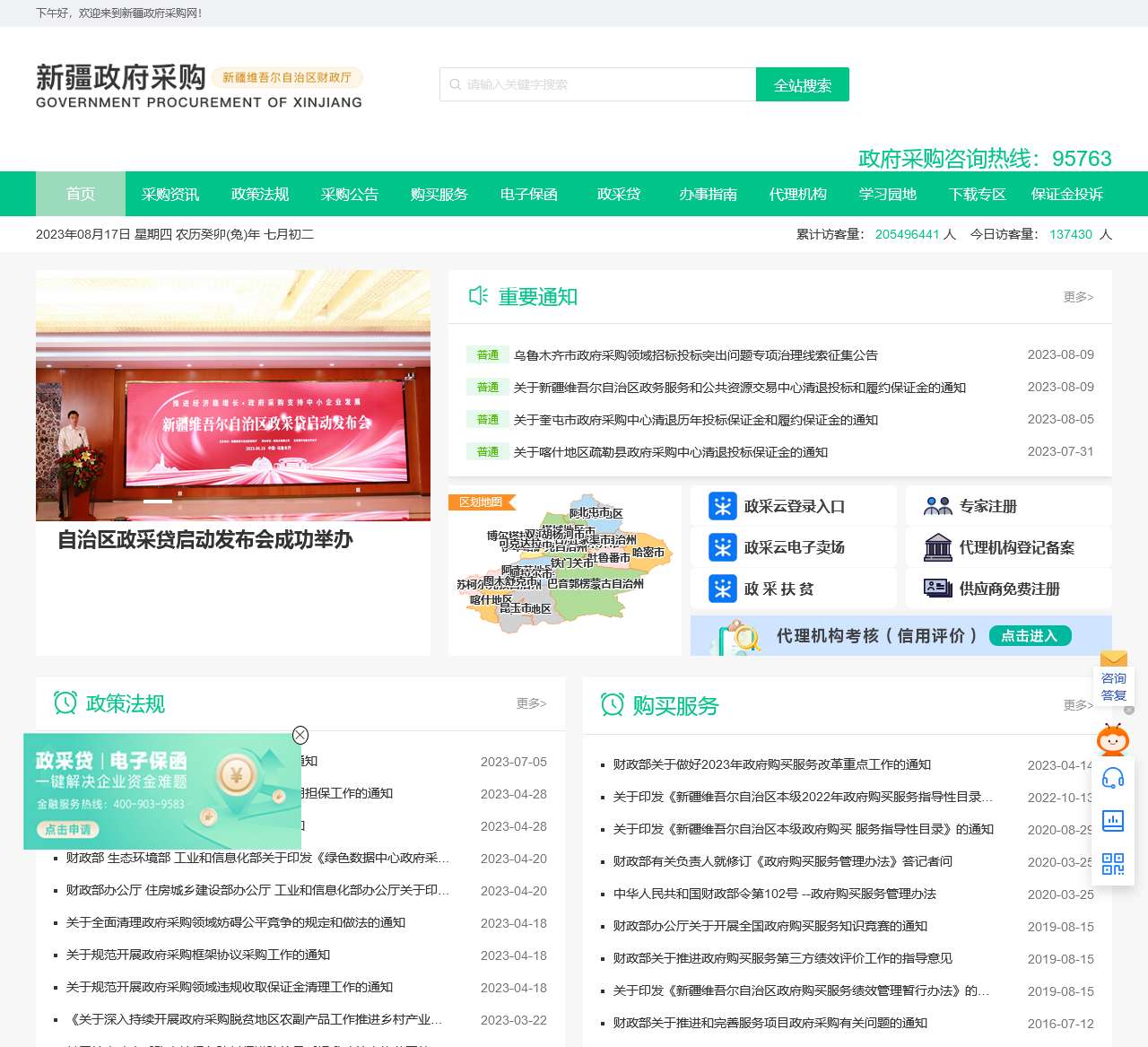Open the 咨询答复 envelope widget
The image size is (1148, 1047).
tap(1113, 677)
